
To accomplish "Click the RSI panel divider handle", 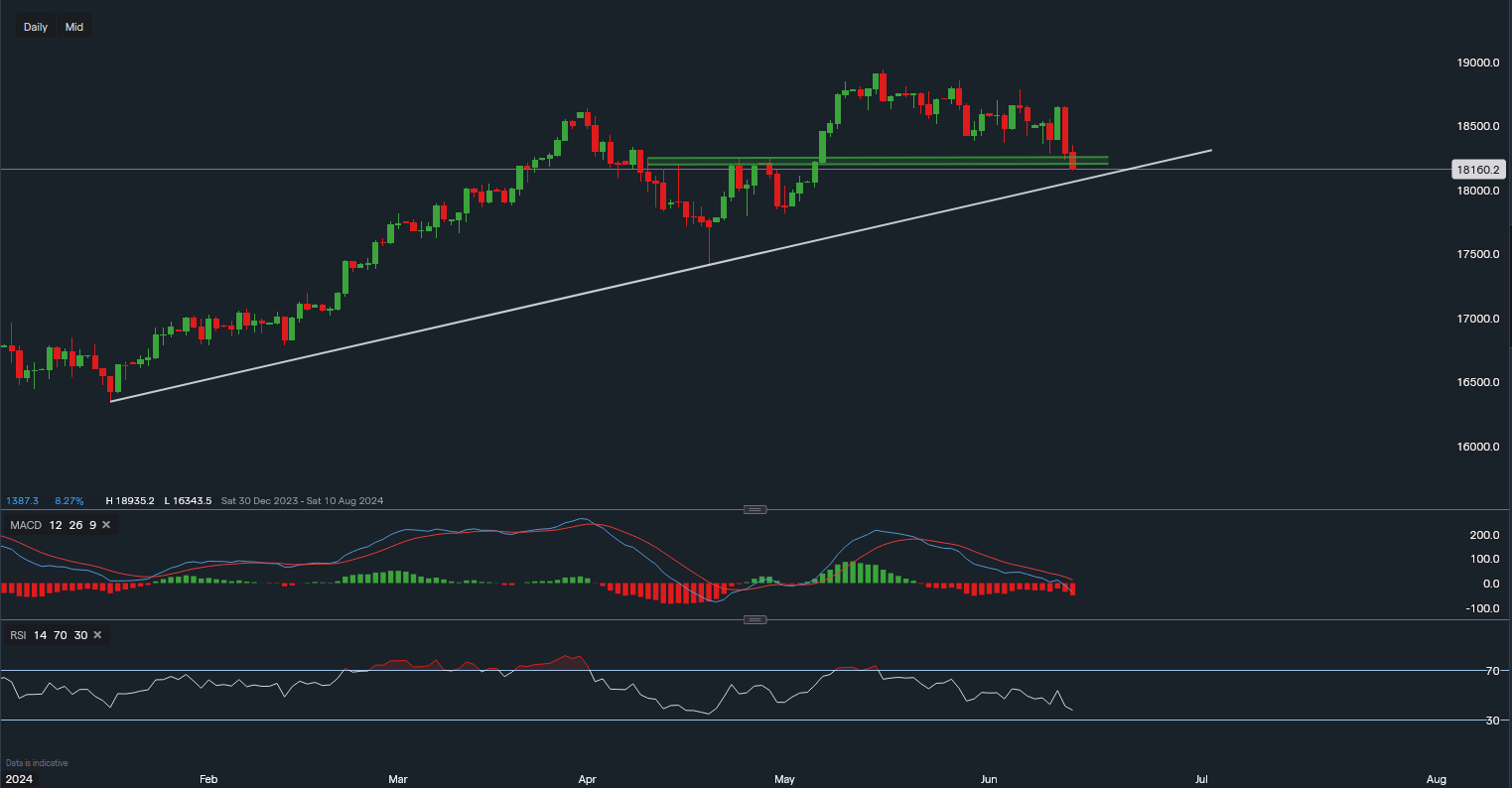I will [x=755, y=618].
